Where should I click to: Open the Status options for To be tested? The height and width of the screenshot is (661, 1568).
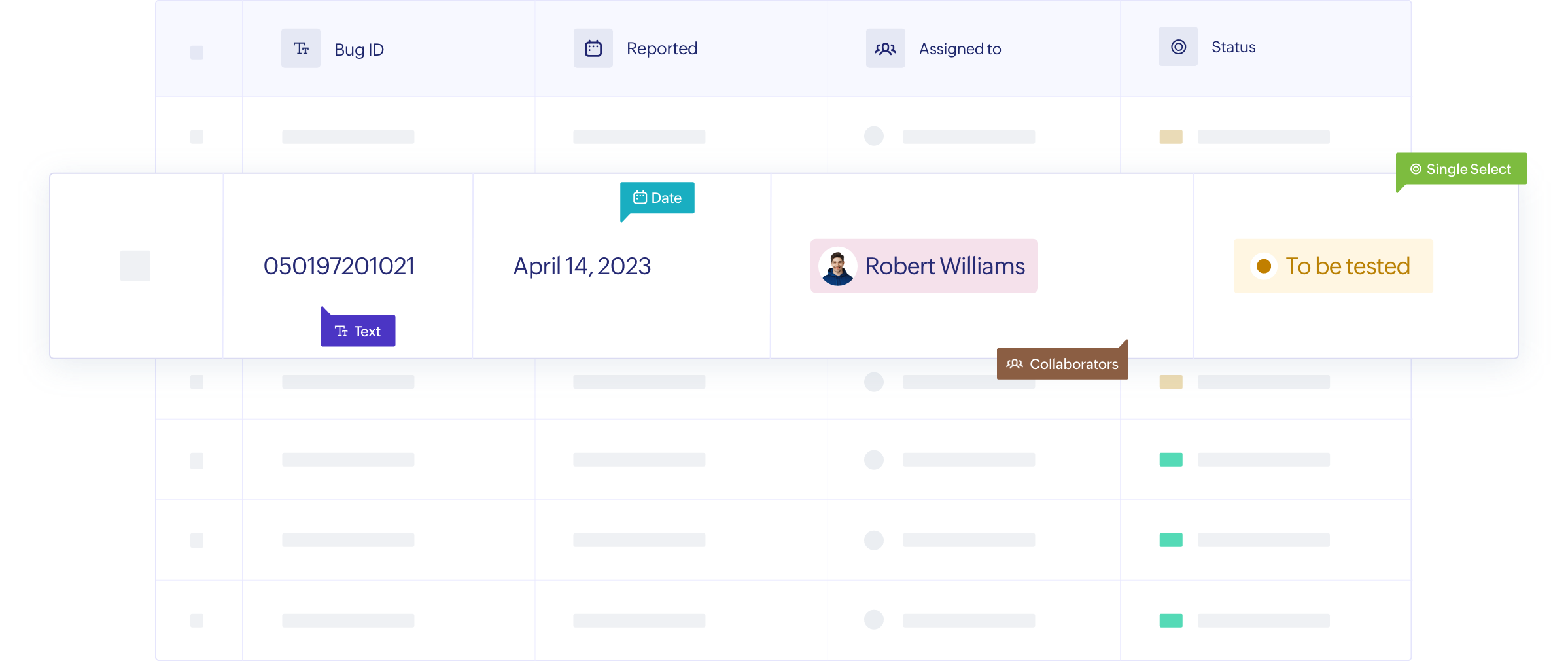coord(1333,266)
